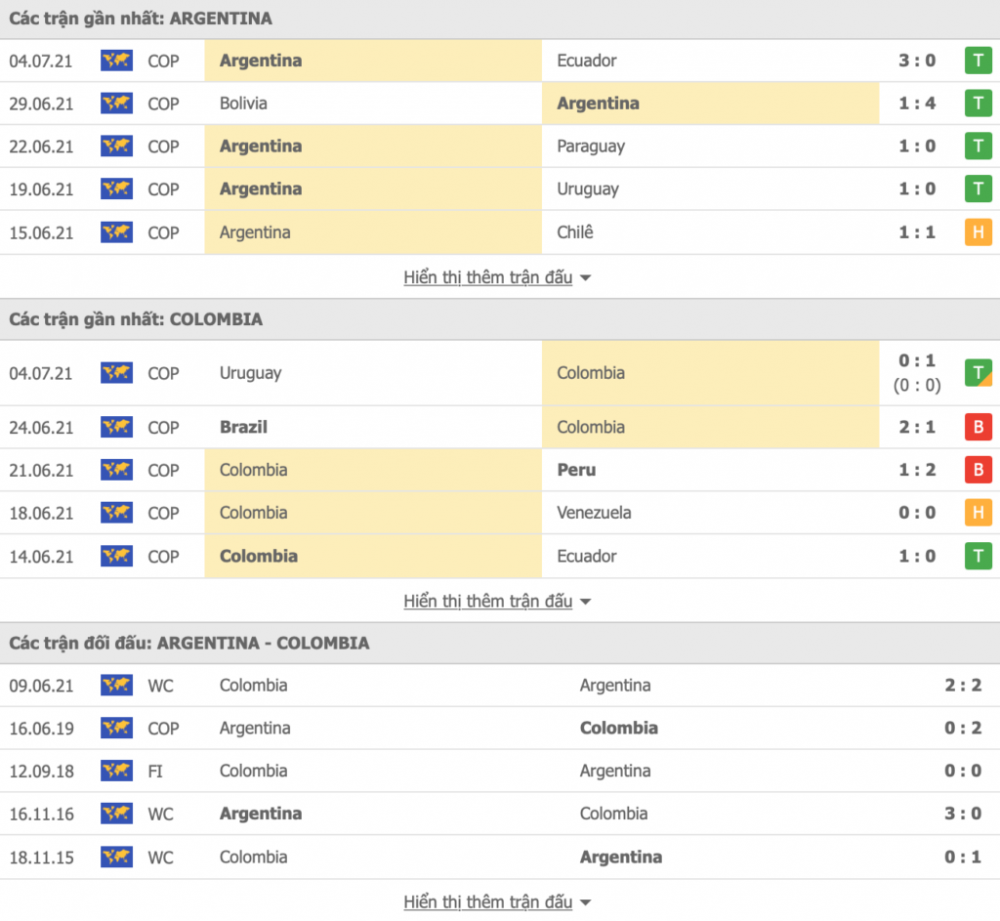The image size is (1000, 921).
Task: Click the flag icon for 16.06.19 head-to-head
Action: [117, 728]
